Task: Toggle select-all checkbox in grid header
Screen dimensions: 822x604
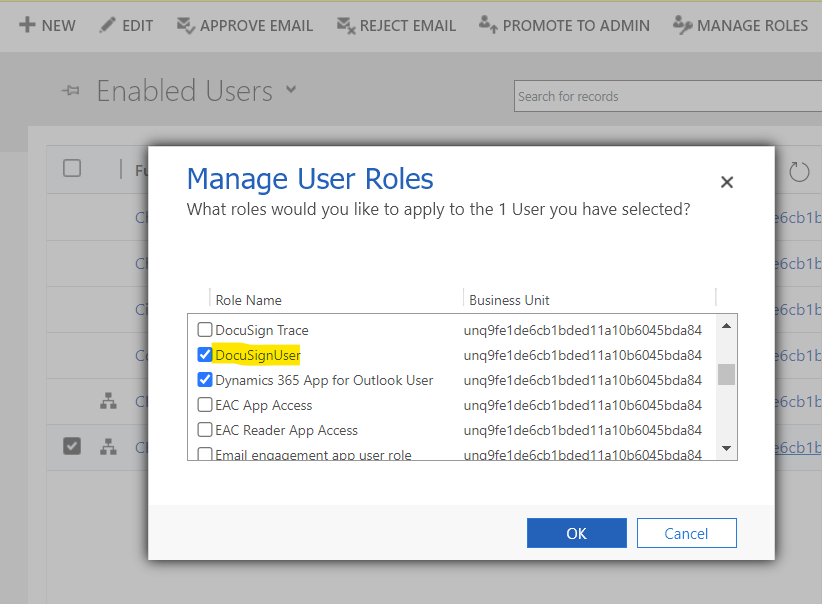Action: (72, 168)
